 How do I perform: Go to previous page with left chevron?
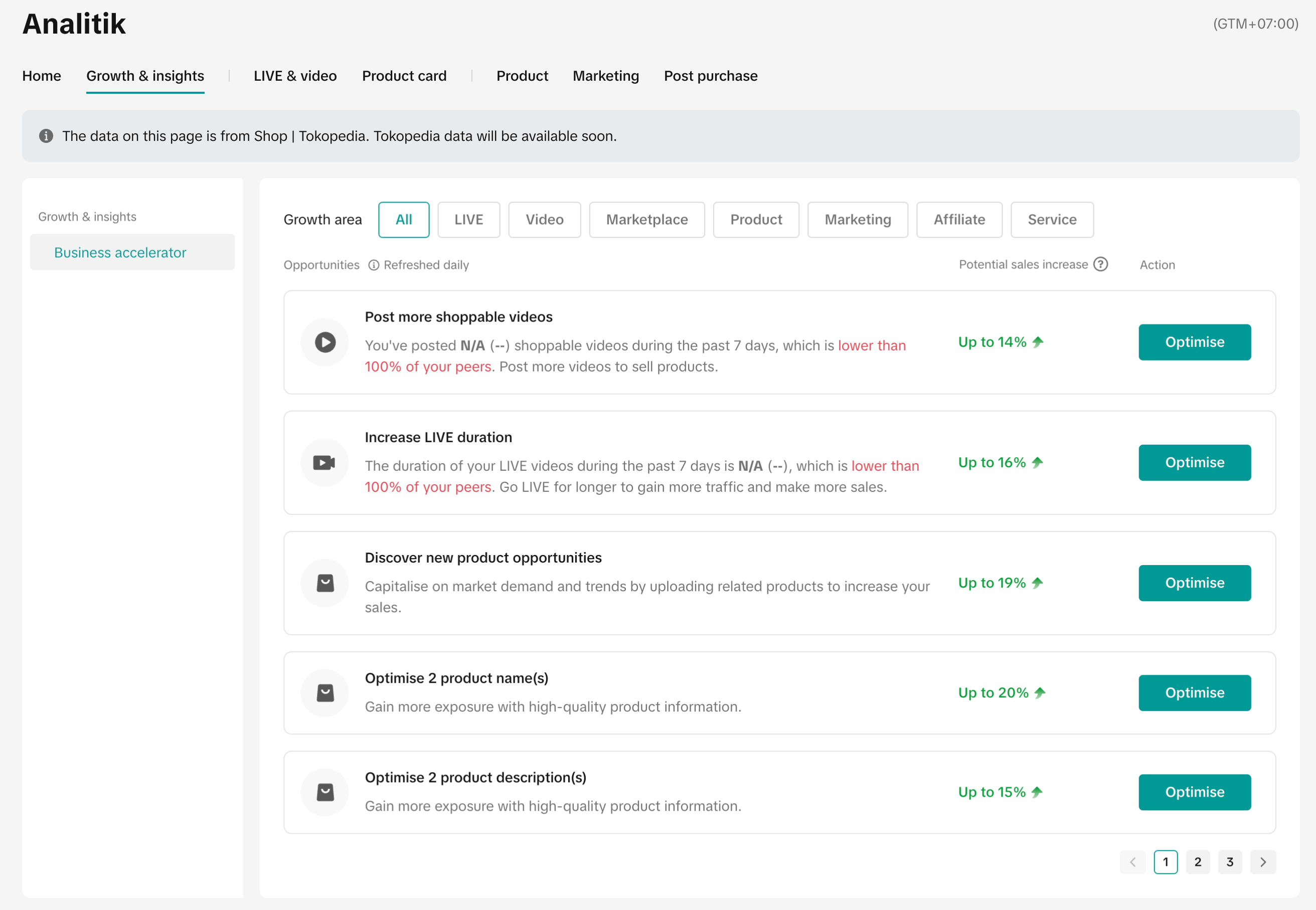(1132, 862)
